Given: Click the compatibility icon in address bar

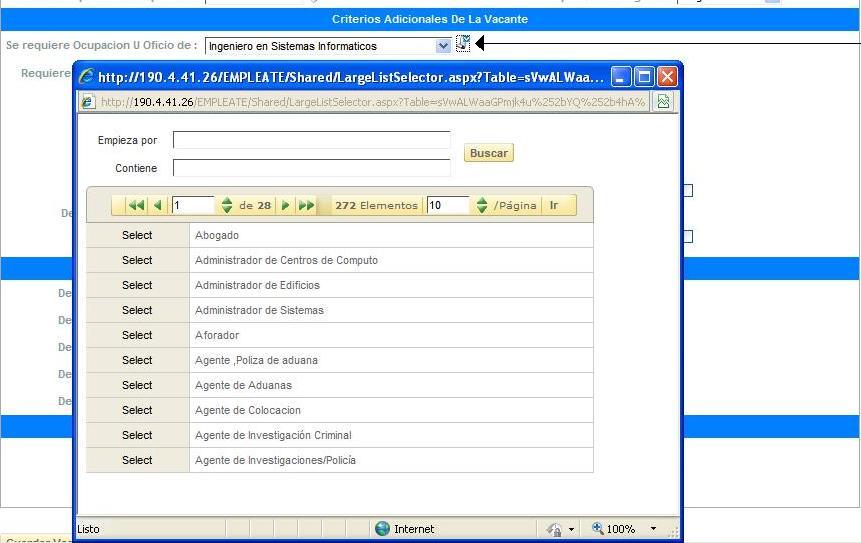Looking at the screenshot, I should click(662, 101).
